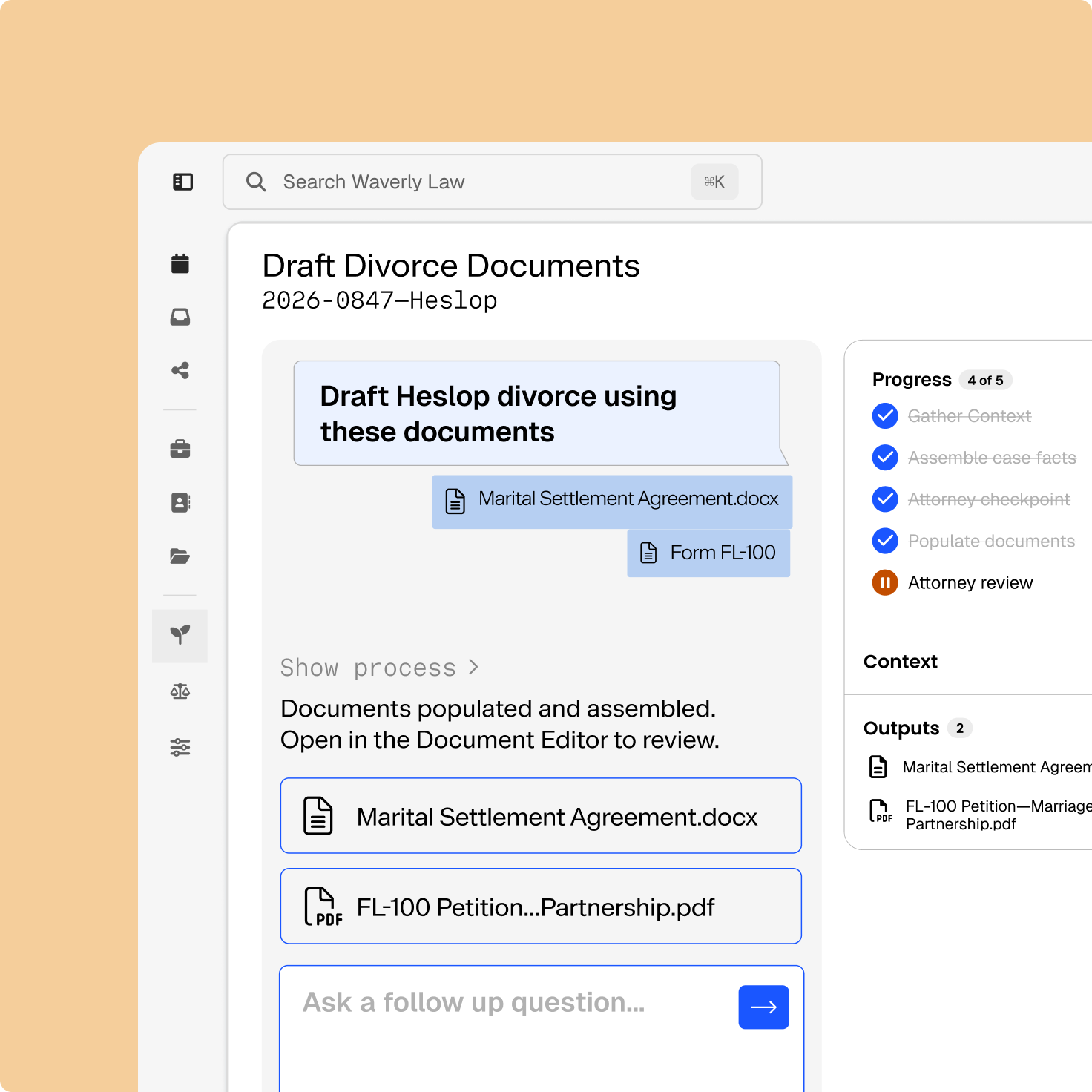Click the paused Attorney review status icon
1092x1092 pixels.
885,582
